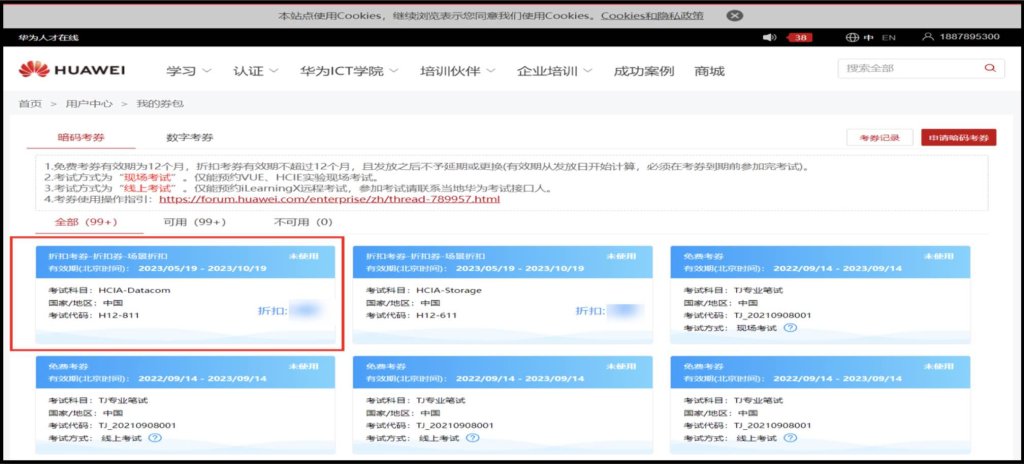Click the 线上考试 help icon in bottom-left card
The image size is (1024, 464).
pos(154,438)
